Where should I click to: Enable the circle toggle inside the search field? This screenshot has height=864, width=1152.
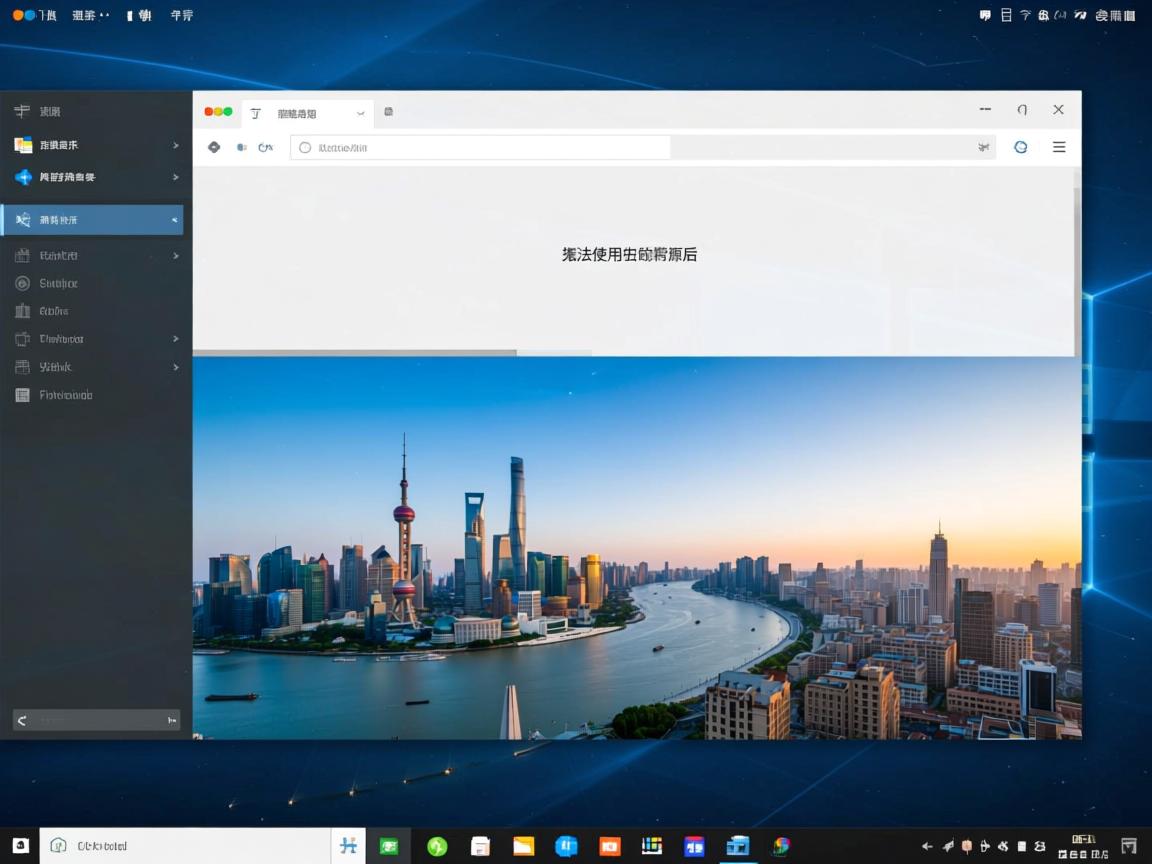point(304,147)
